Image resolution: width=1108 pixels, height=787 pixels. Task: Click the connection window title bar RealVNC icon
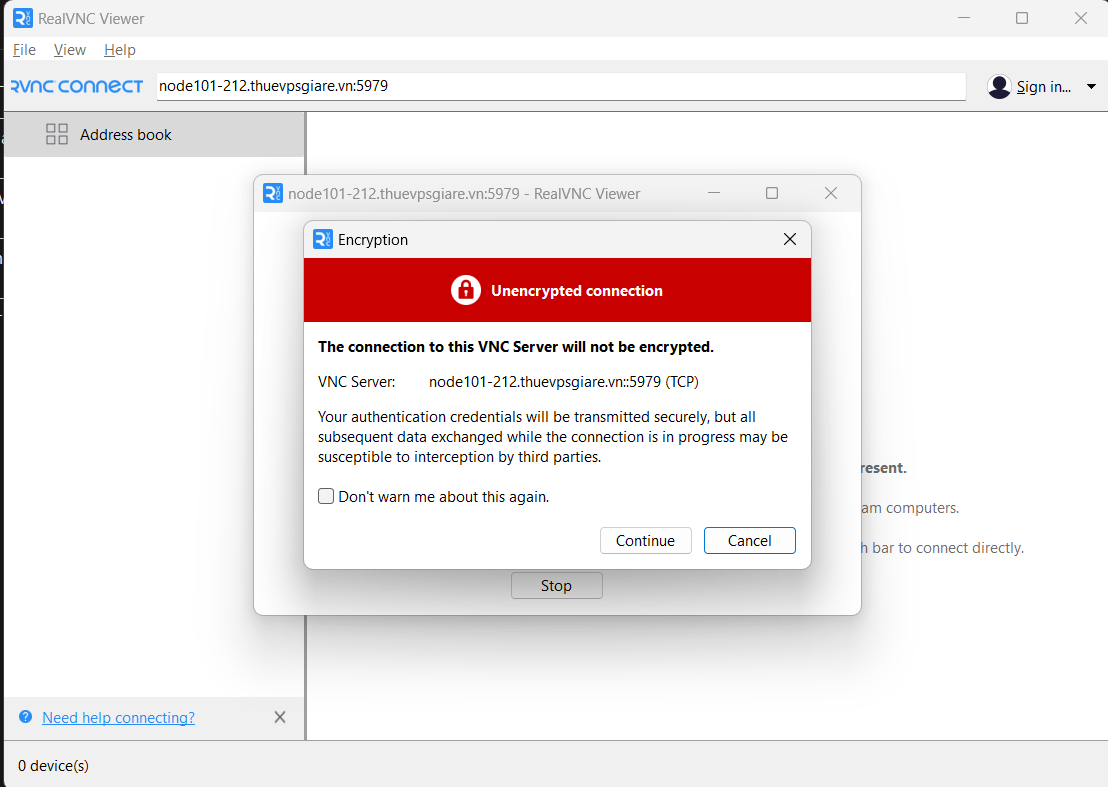click(x=273, y=193)
